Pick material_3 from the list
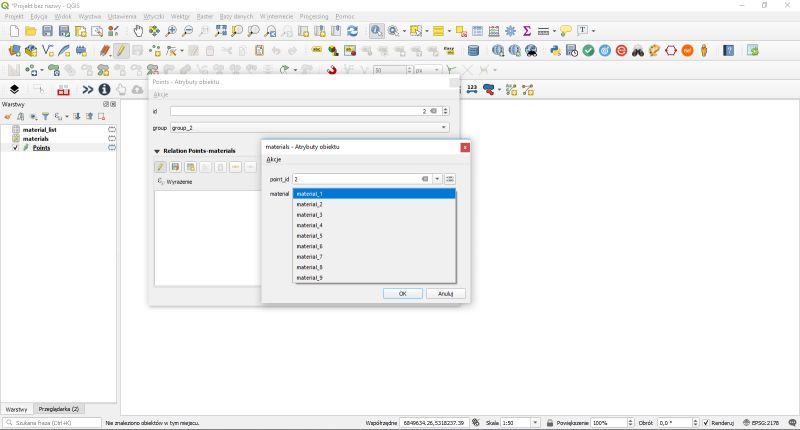Image resolution: width=800 pixels, height=430 pixels. tap(374, 215)
